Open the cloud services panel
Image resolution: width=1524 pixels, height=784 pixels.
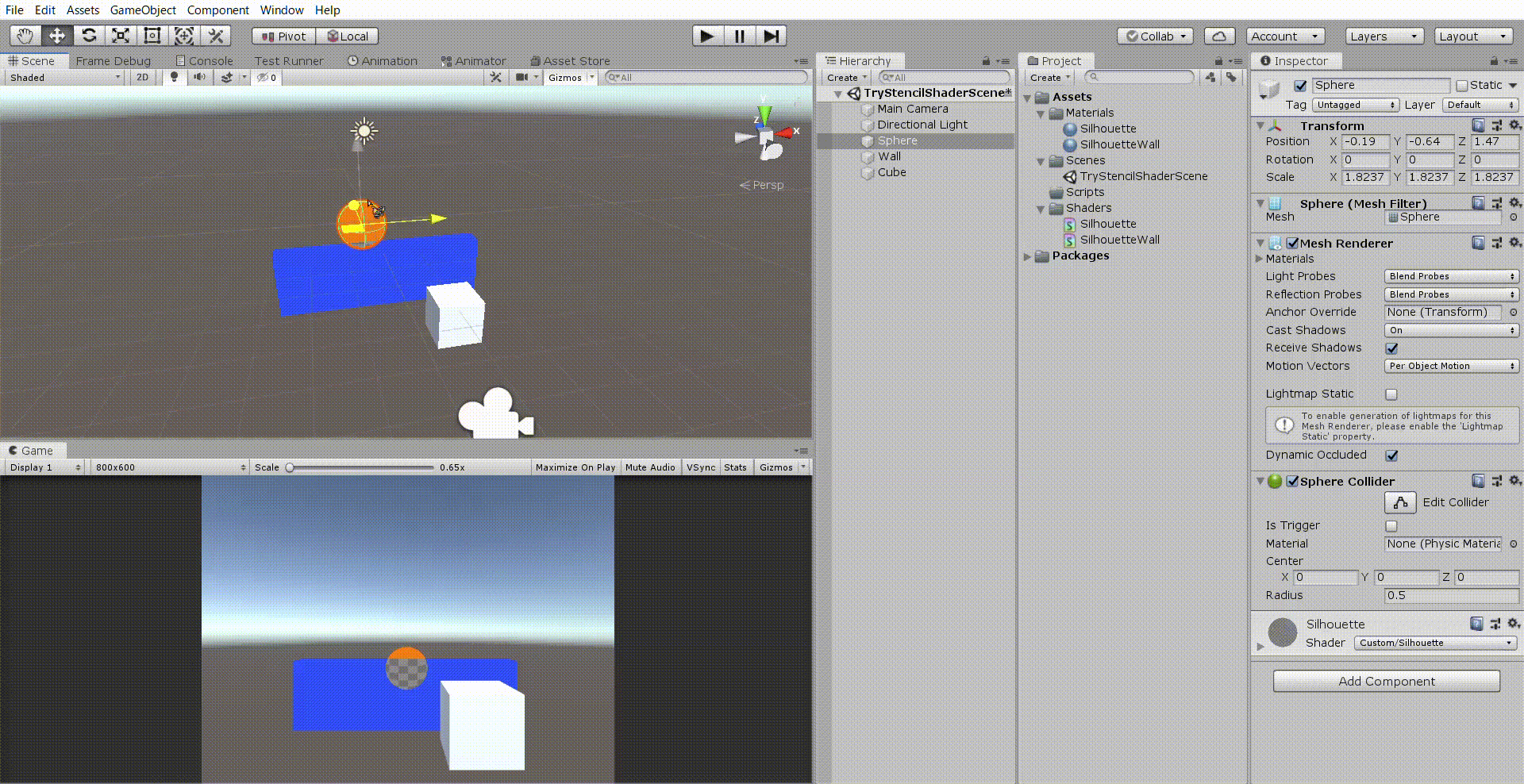pos(1220,36)
